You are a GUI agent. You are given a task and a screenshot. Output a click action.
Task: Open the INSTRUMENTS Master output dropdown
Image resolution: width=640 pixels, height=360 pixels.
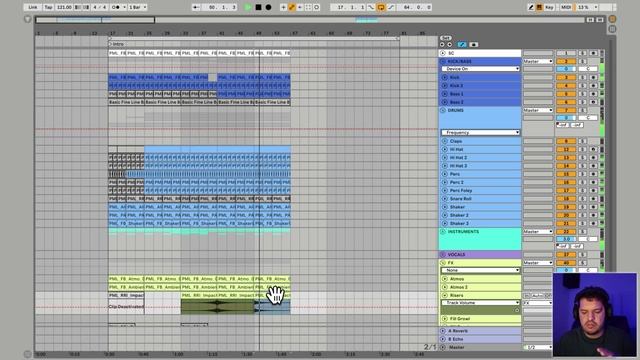538,231
